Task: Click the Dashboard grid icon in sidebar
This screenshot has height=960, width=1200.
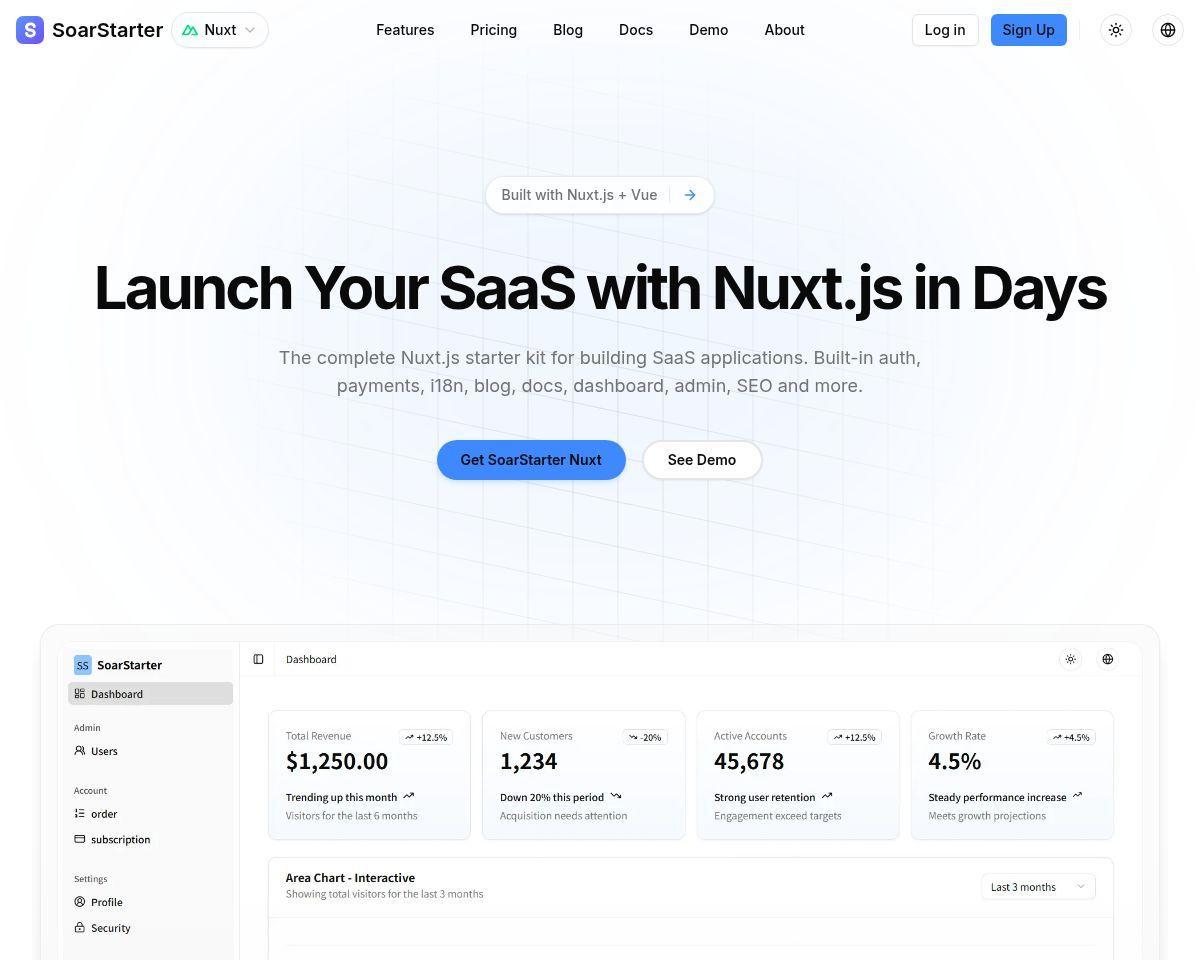Action: coord(80,694)
